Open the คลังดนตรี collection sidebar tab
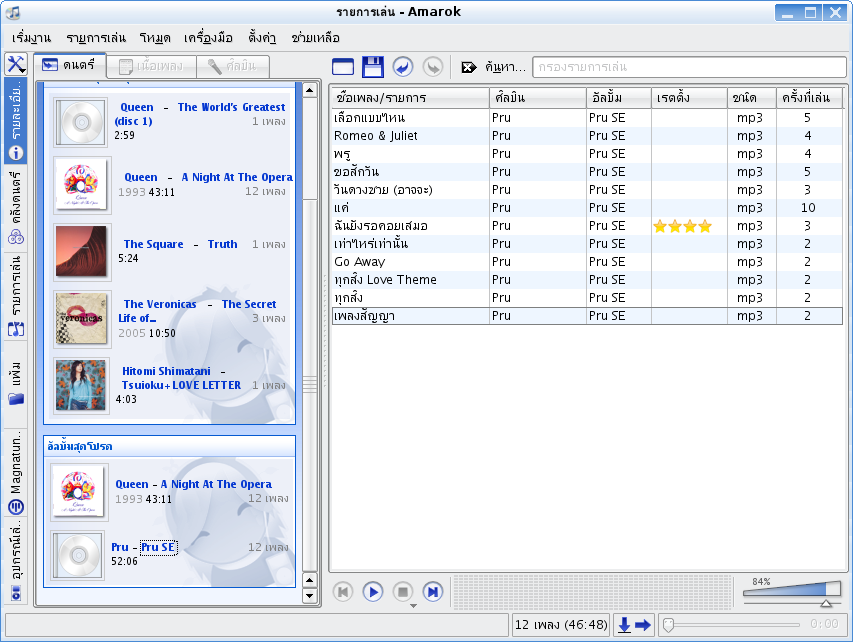 [15, 207]
